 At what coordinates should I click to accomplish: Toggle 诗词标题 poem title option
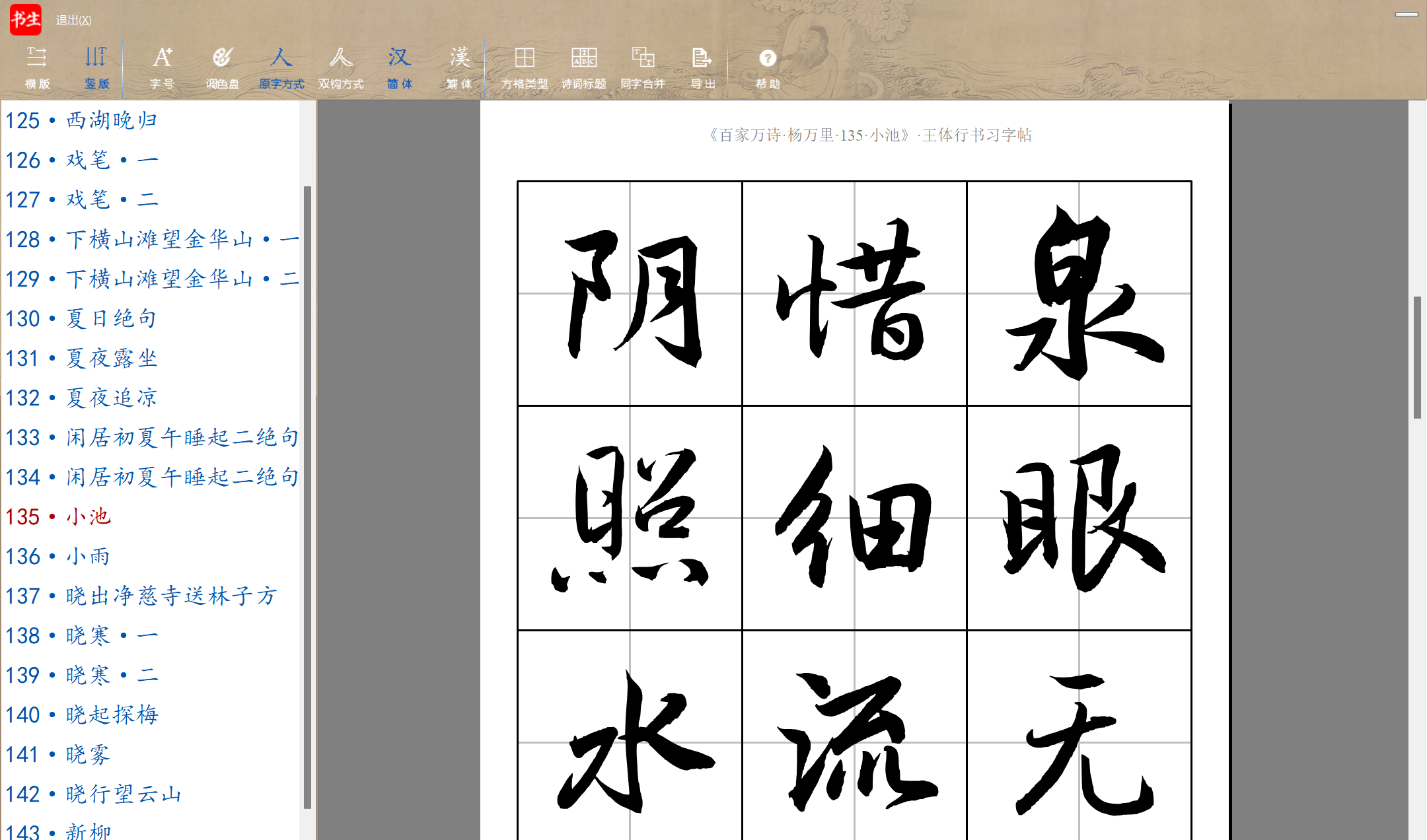(x=584, y=67)
